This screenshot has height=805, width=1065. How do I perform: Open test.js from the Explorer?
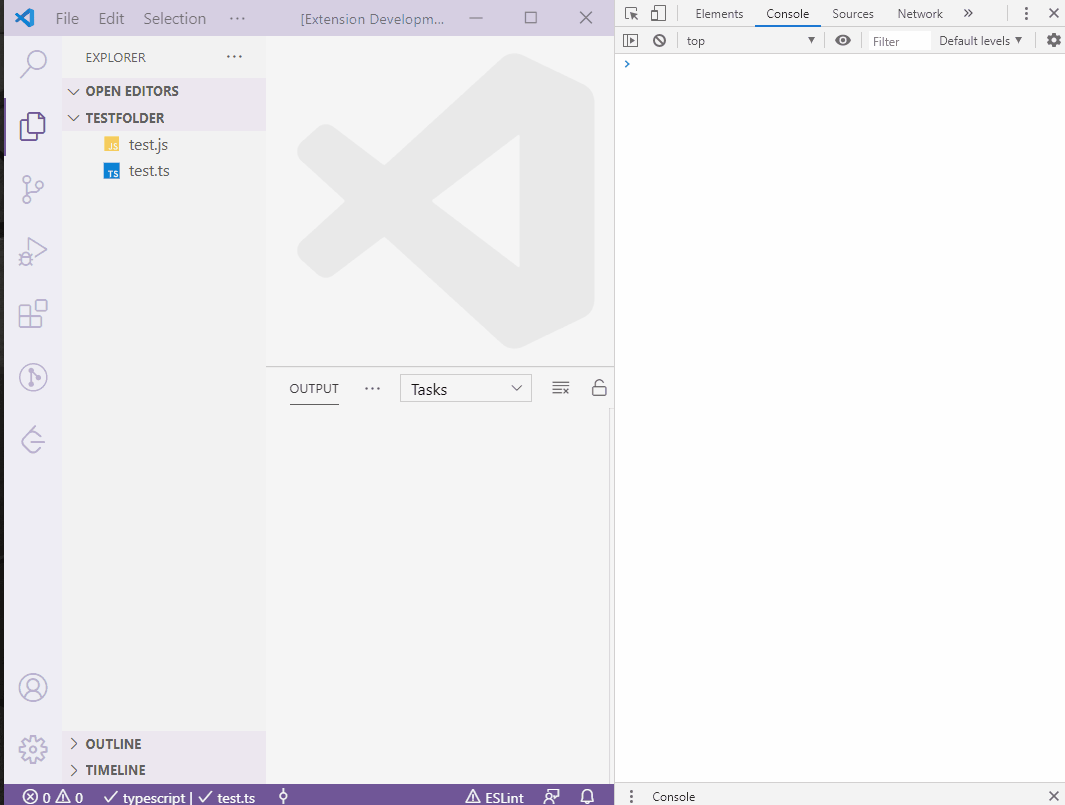tap(148, 144)
